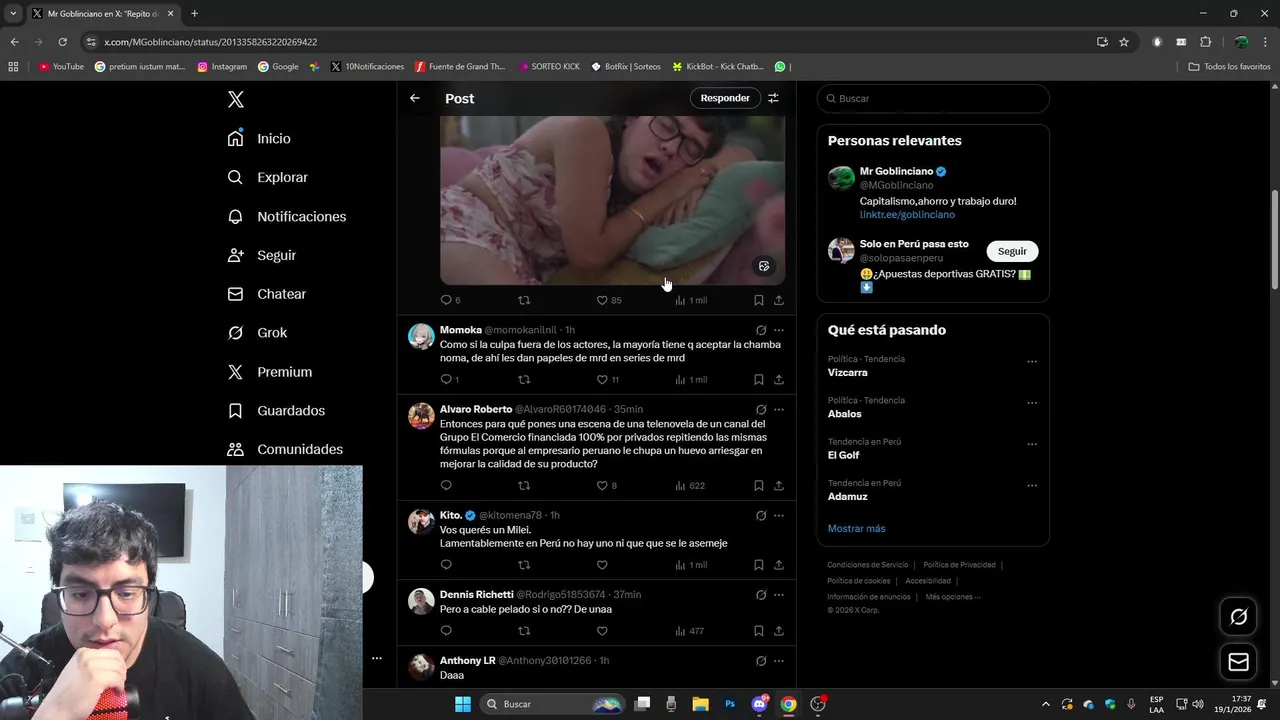Bookmark the main post
The height and width of the screenshot is (720, 1280).
point(759,300)
